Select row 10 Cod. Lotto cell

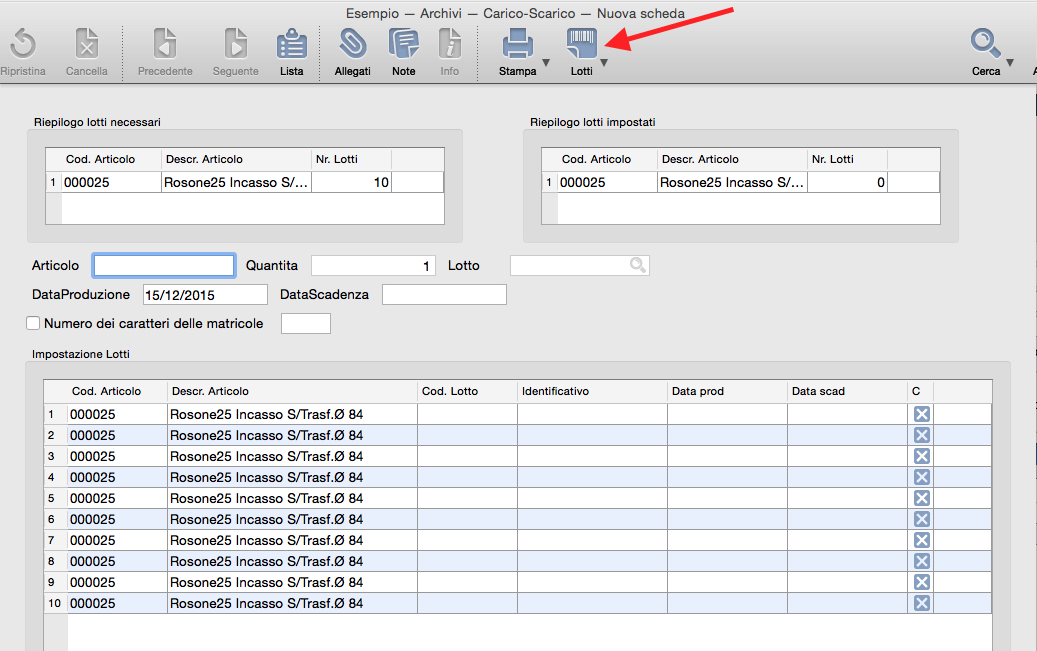[467, 603]
